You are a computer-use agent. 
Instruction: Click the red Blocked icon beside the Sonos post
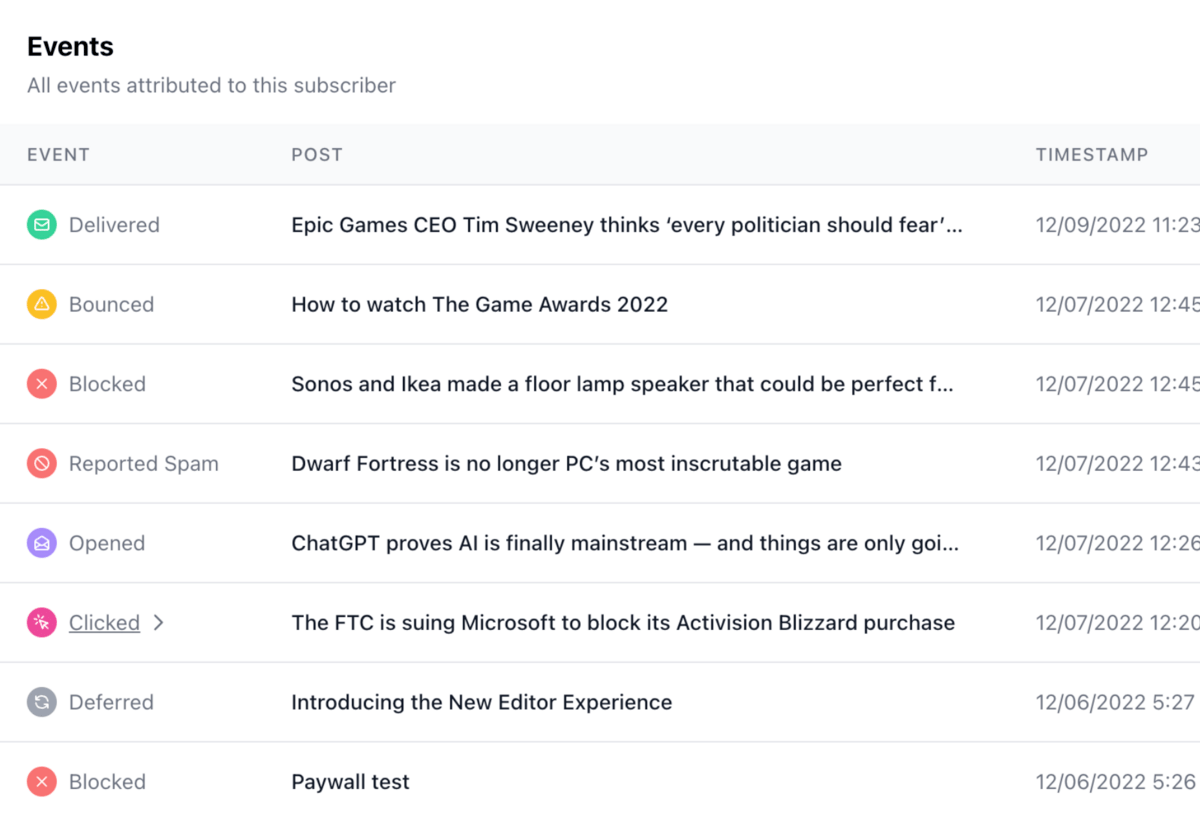tap(41, 384)
